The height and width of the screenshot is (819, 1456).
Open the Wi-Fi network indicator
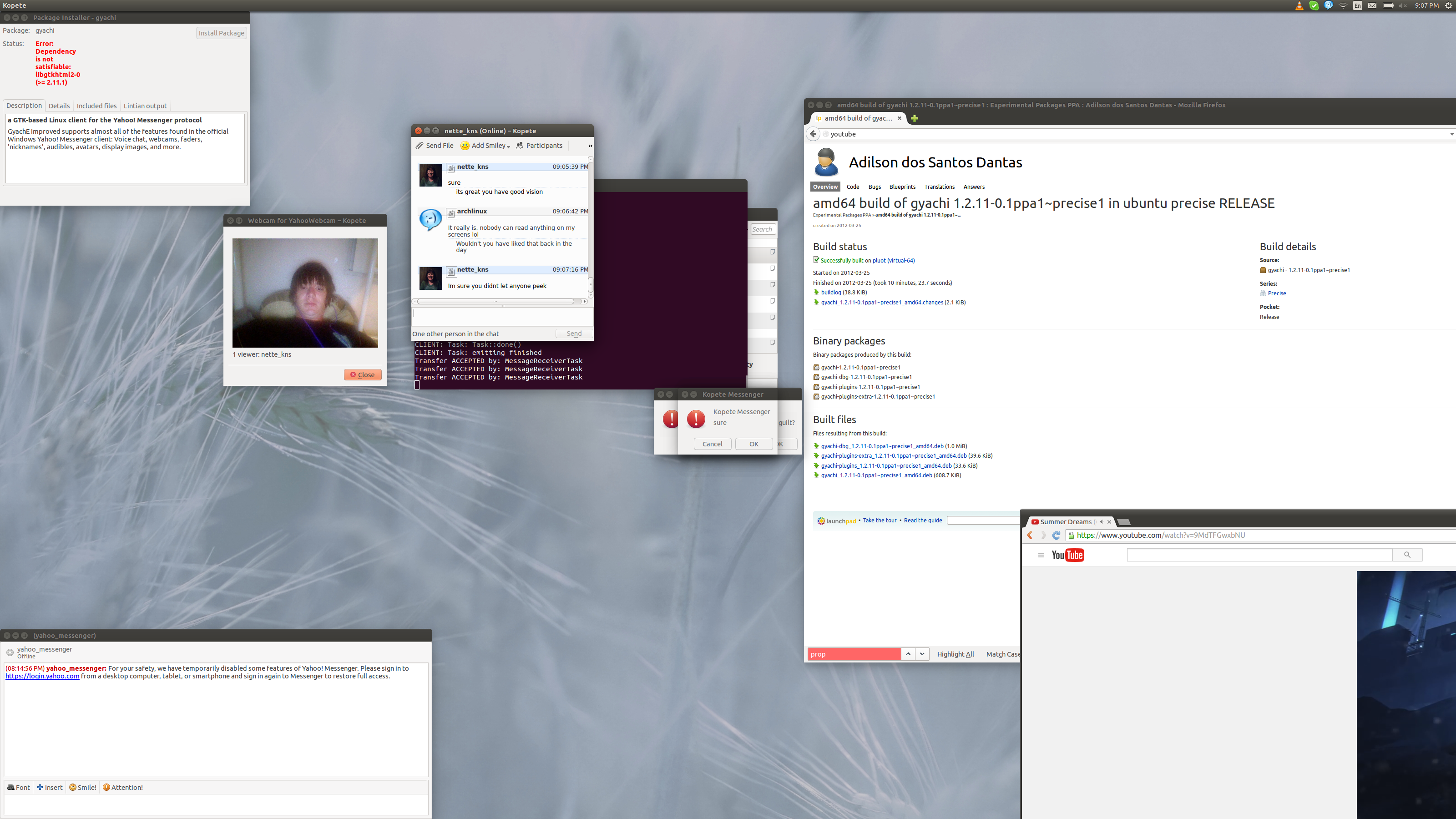point(1343,5)
